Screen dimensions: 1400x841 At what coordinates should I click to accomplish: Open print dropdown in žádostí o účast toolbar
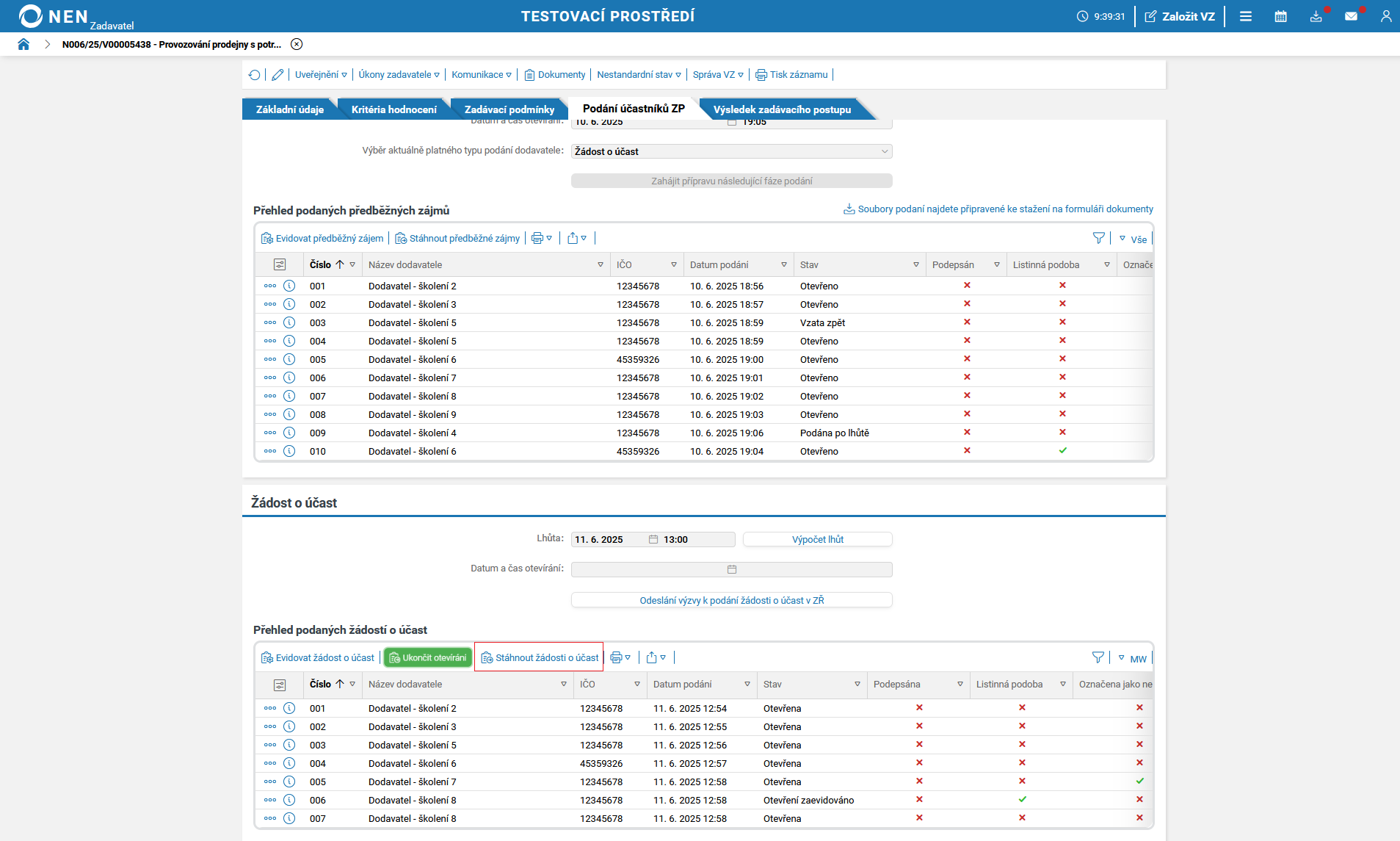click(620, 658)
